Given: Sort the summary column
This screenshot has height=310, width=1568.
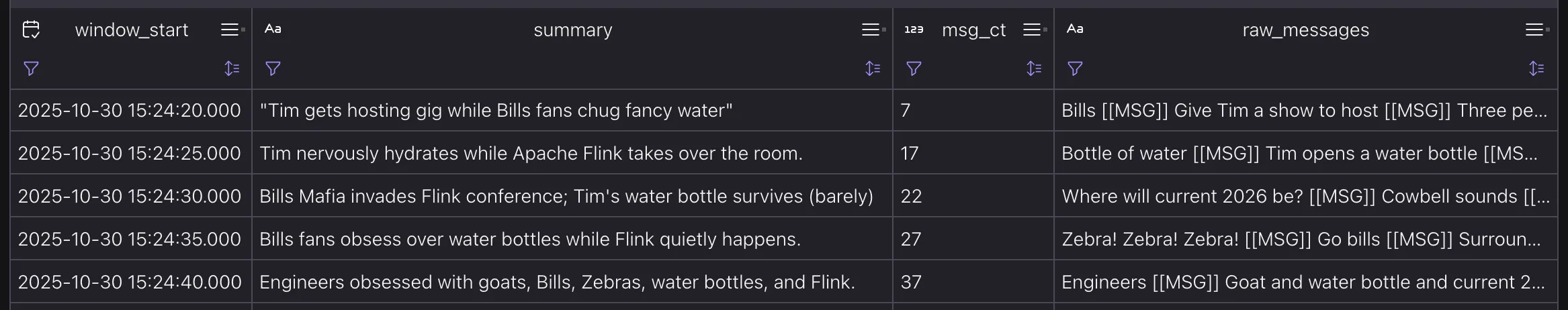Looking at the screenshot, I should [873, 68].
